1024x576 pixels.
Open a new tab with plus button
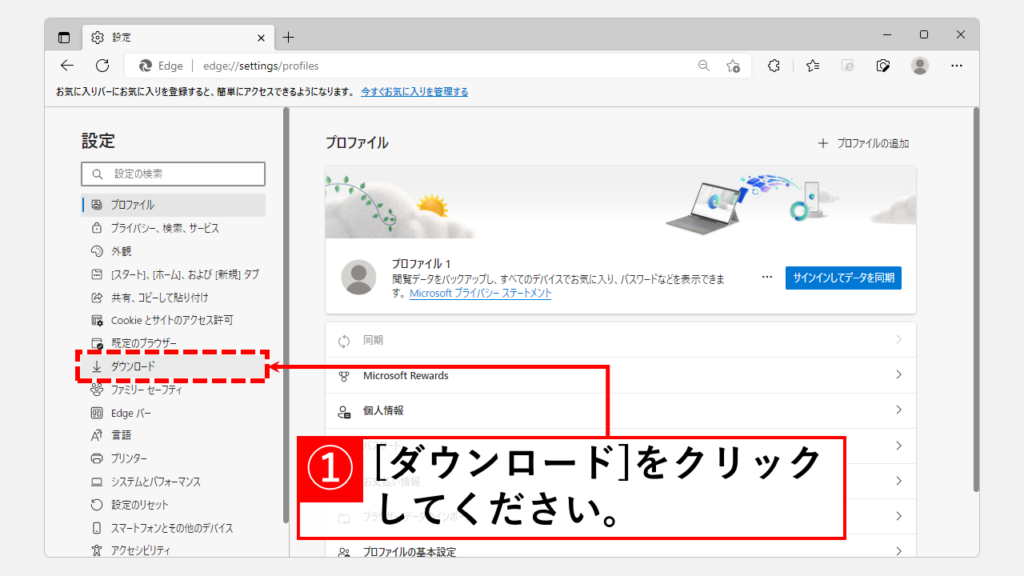tap(289, 37)
